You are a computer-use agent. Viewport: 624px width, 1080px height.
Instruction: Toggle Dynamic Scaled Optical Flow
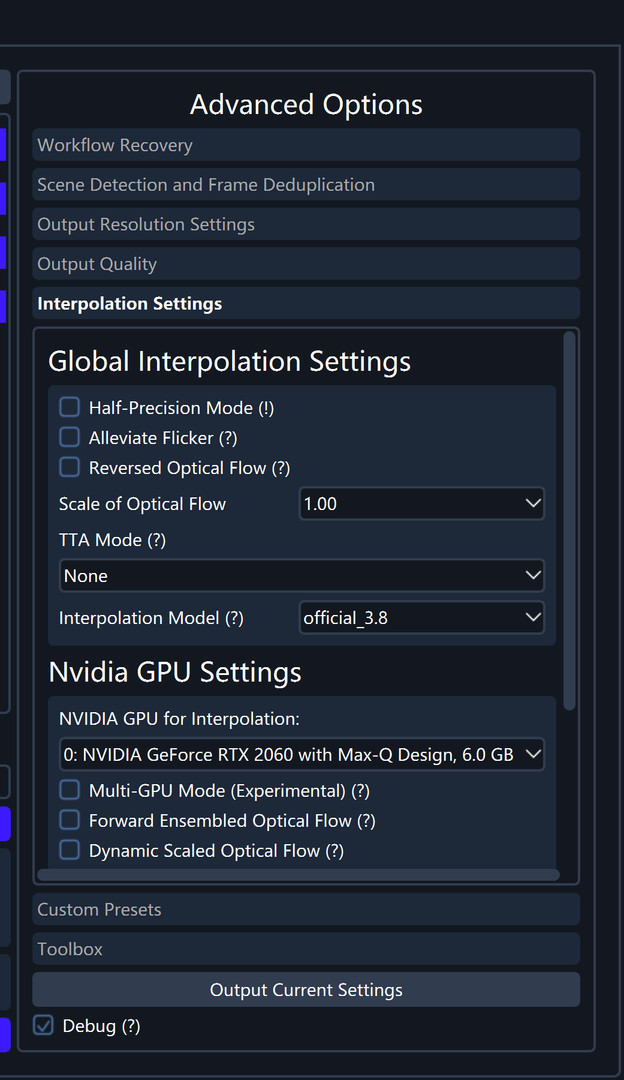coord(69,850)
